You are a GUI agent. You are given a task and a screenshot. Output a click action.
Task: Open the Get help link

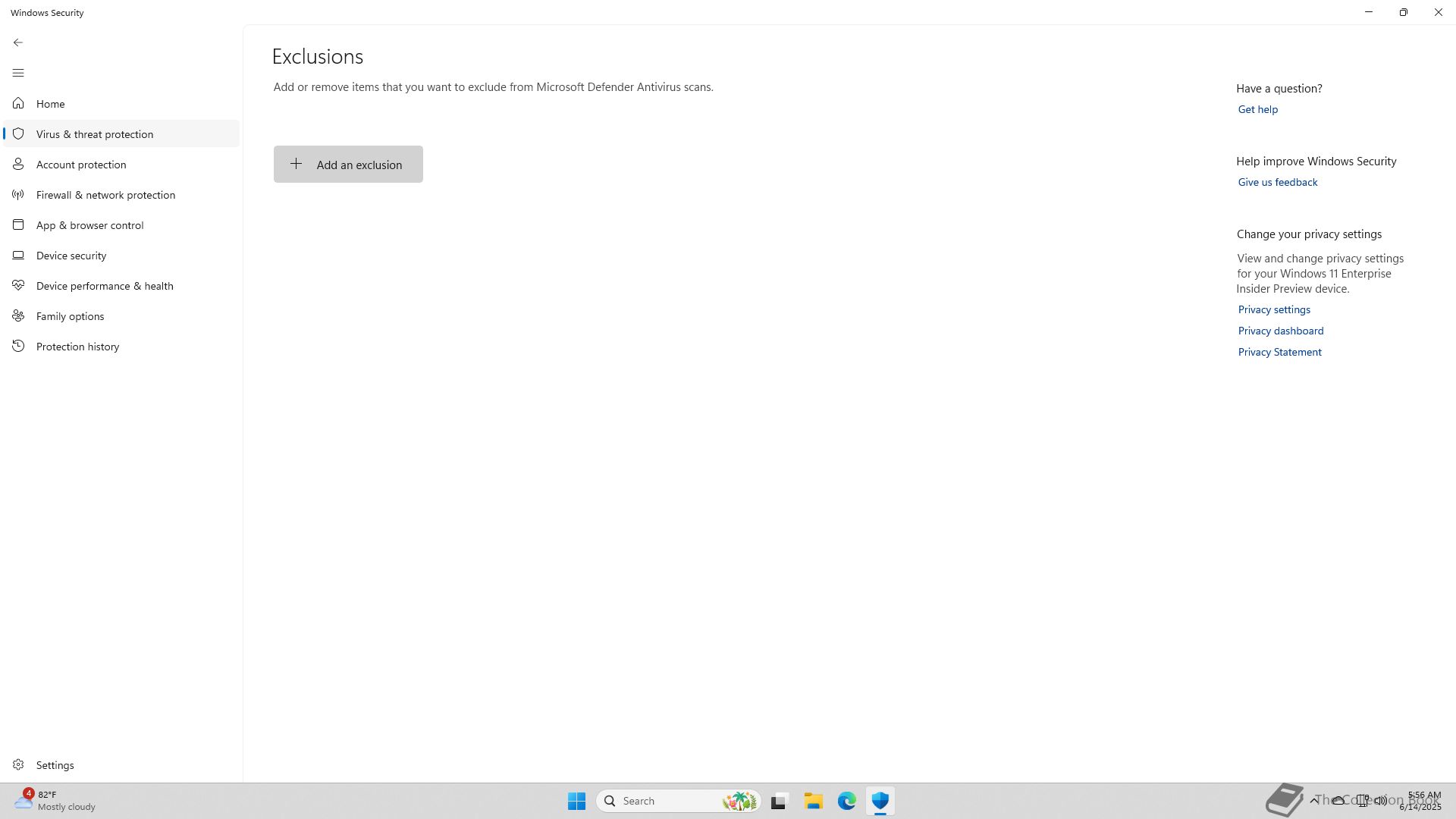pos(1257,109)
